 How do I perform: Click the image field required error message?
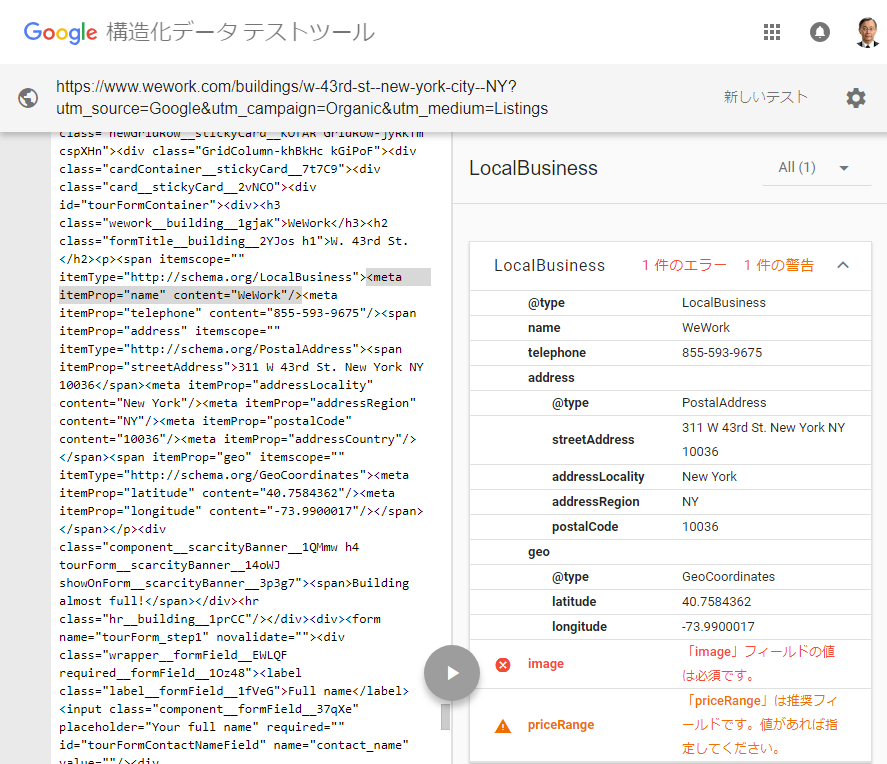pyautogui.click(x=758, y=664)
